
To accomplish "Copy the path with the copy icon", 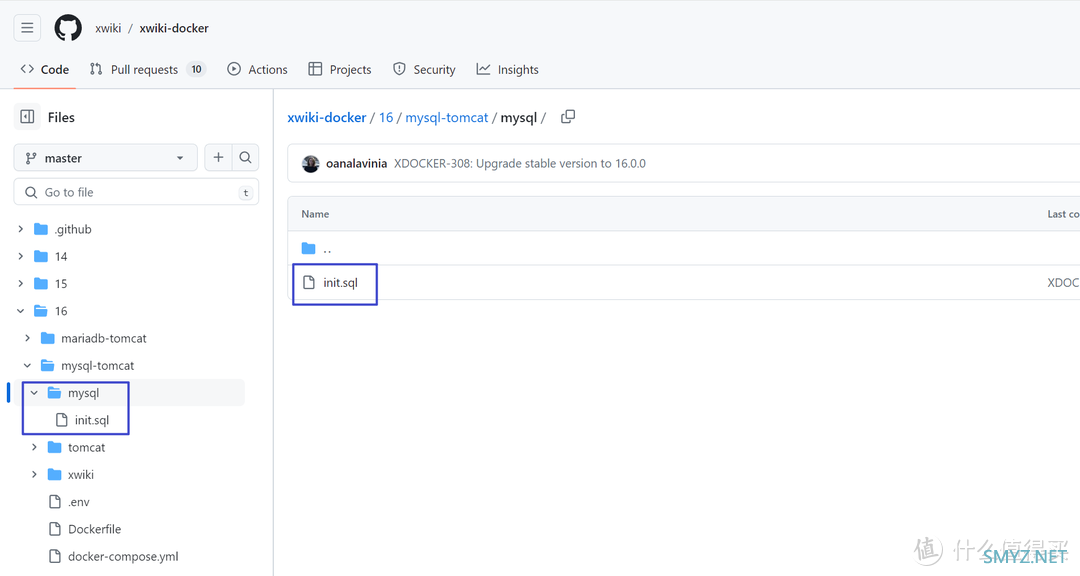I will pyautogui.click(x=568, y=117).
